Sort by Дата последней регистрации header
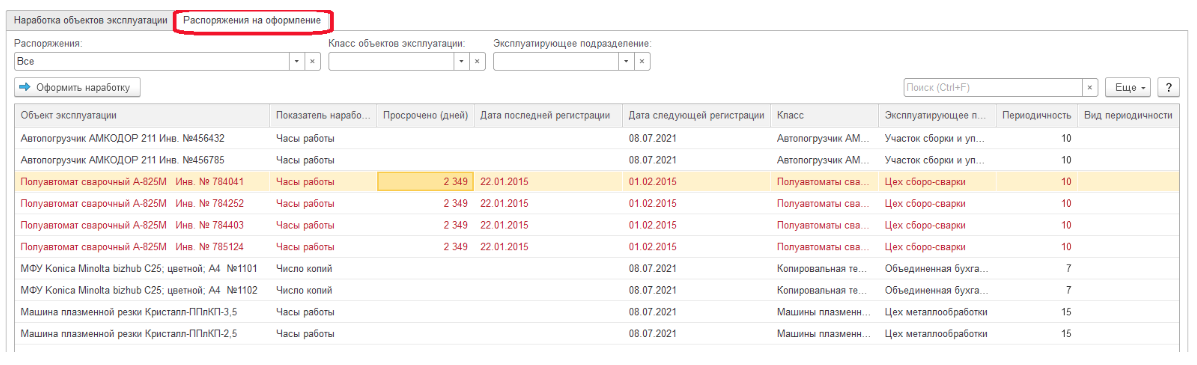The width and height of the screenshot is (1197, 365). 548,115
